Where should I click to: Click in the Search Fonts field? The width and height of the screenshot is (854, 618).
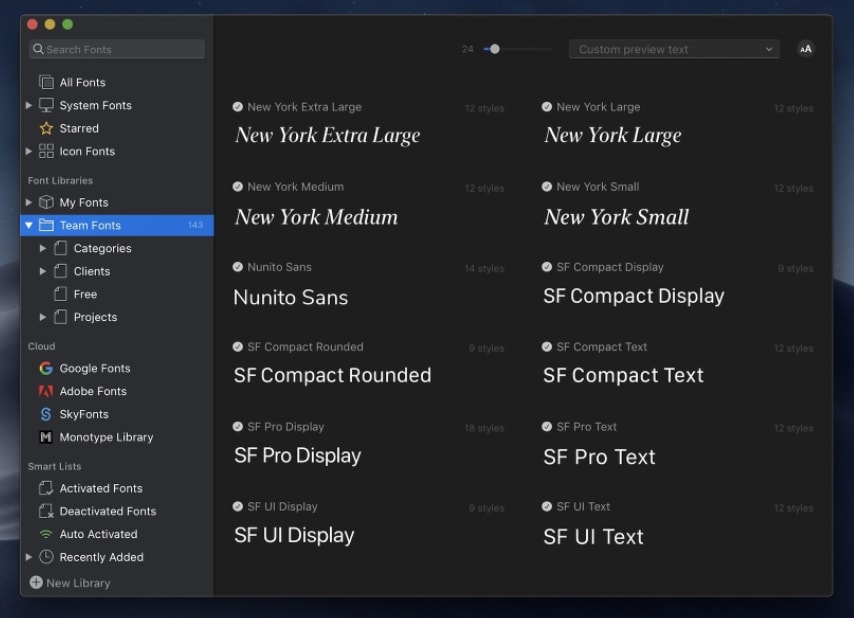pyautogui.click(x=117, y=49)
